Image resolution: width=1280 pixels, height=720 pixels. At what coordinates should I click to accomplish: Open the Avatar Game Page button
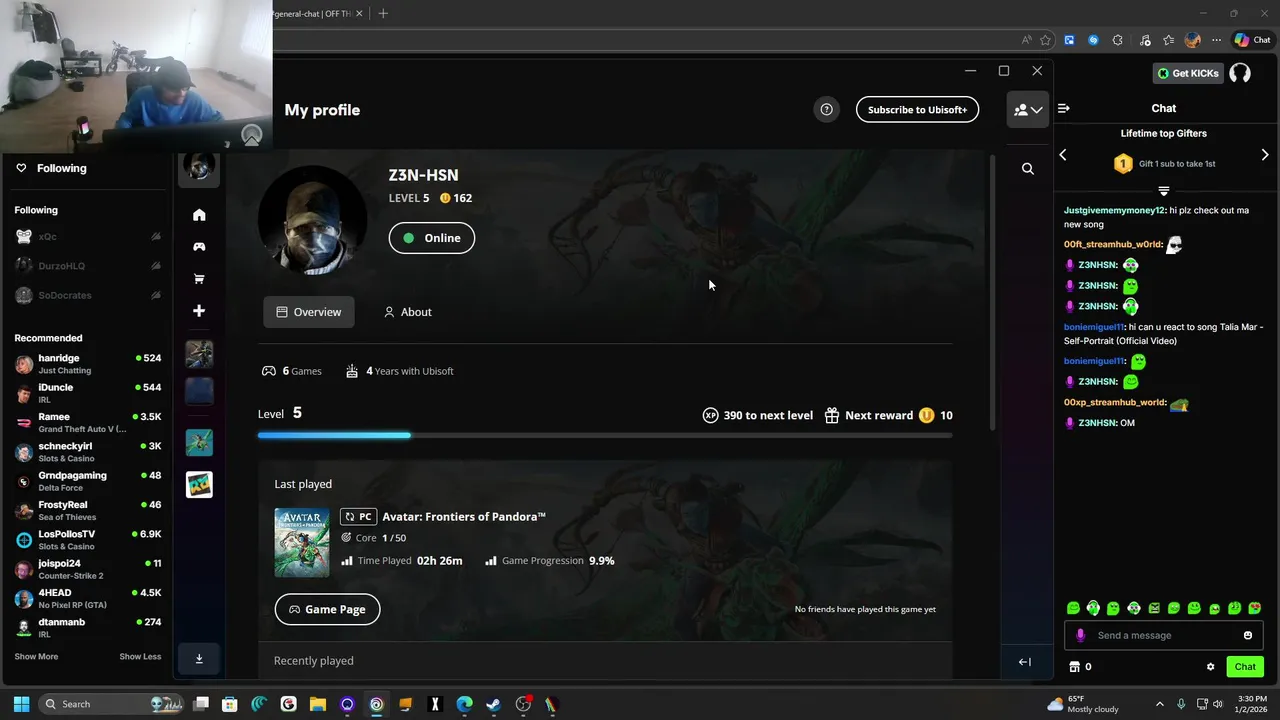[327, 609]
